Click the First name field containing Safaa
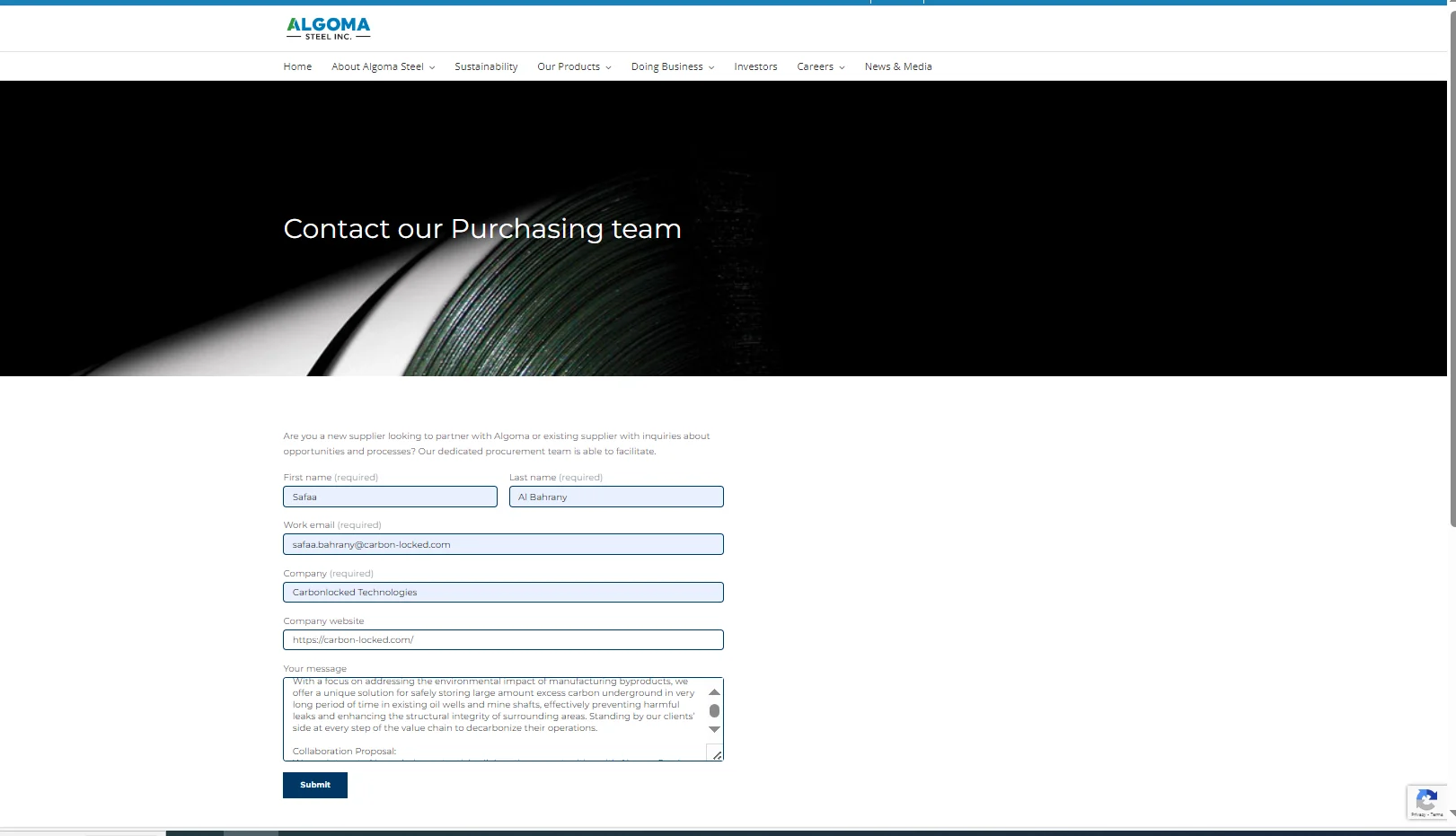This screenshot has height=836, width=1456. coord(390,497)
